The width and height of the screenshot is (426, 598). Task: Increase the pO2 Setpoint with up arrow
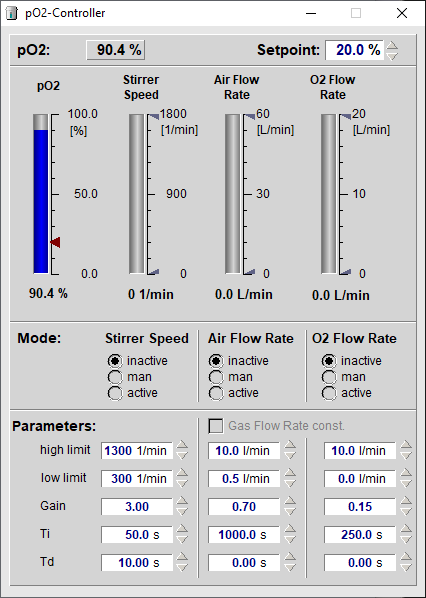(x=392, y=45)
